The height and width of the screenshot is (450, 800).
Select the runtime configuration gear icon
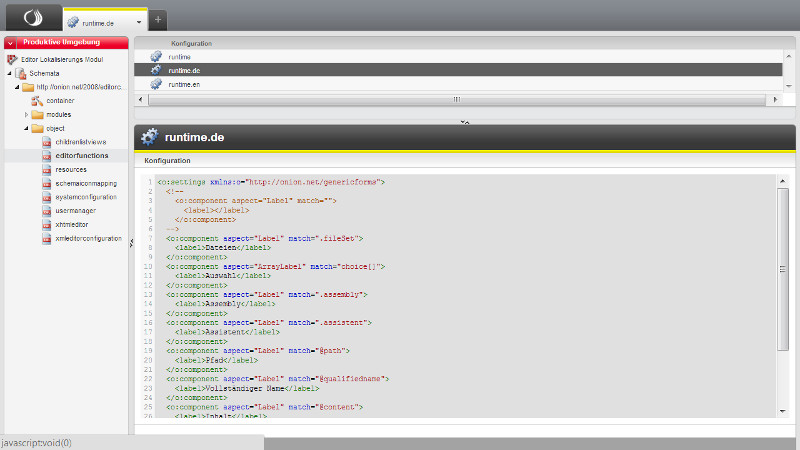click(155, 57)
